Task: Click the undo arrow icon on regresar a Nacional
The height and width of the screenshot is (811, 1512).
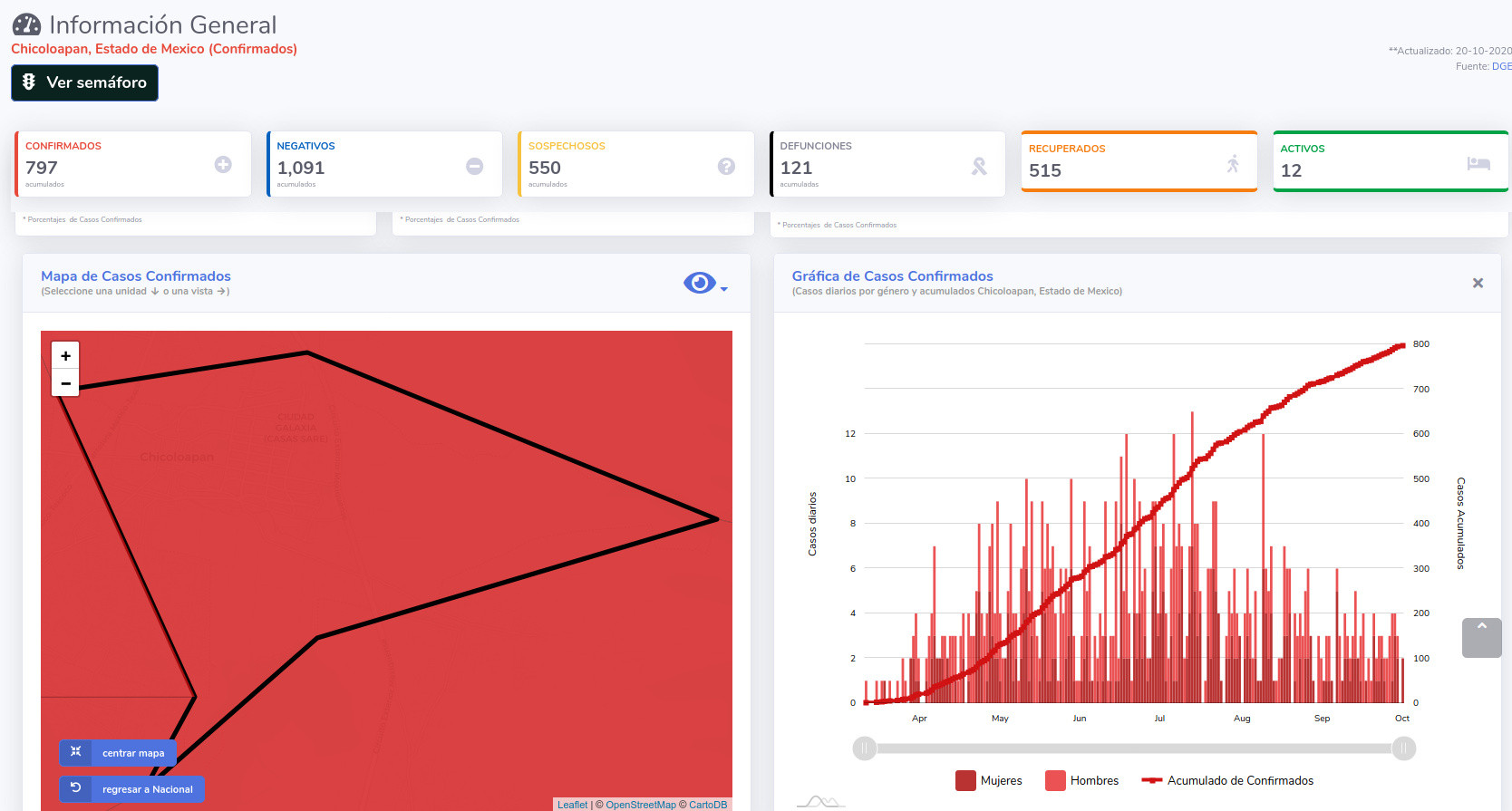Action: pyautogui.click(x=76, y=787)
